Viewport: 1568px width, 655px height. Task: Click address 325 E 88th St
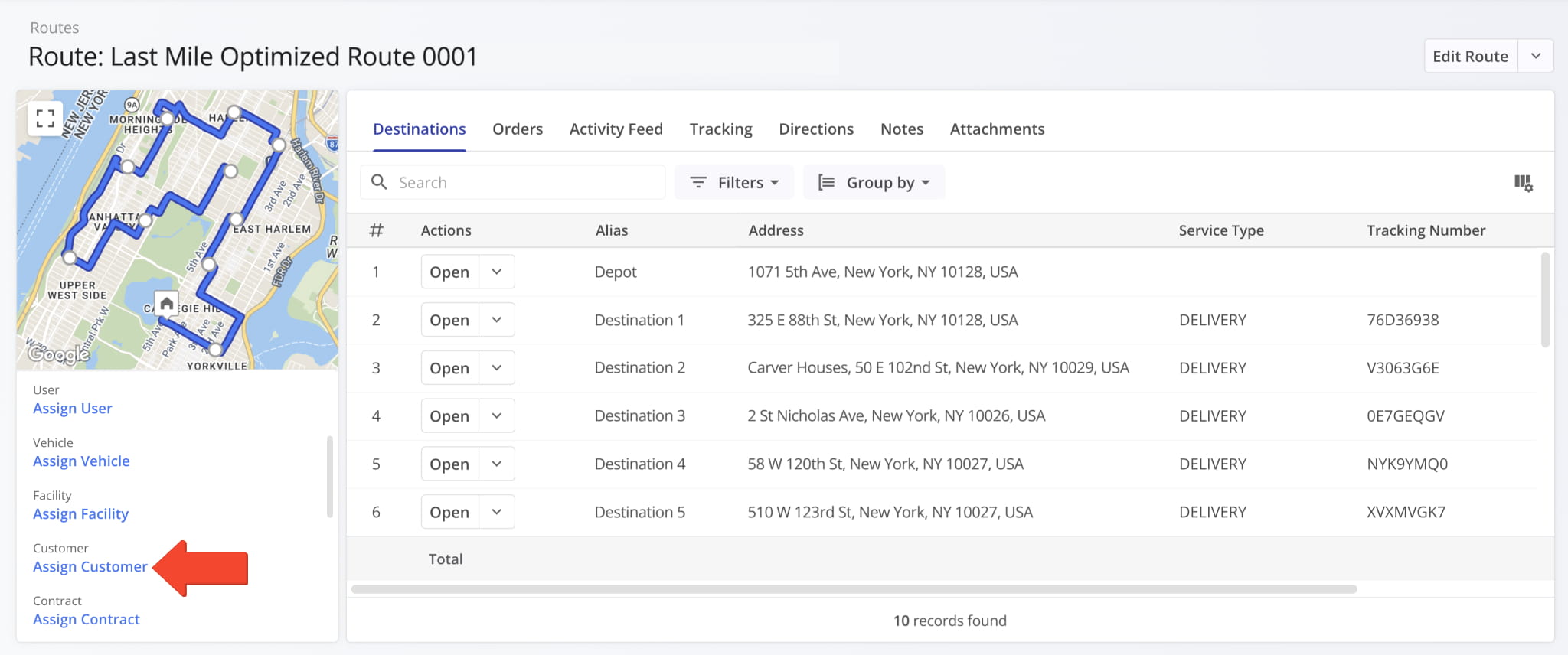point(883,320)
